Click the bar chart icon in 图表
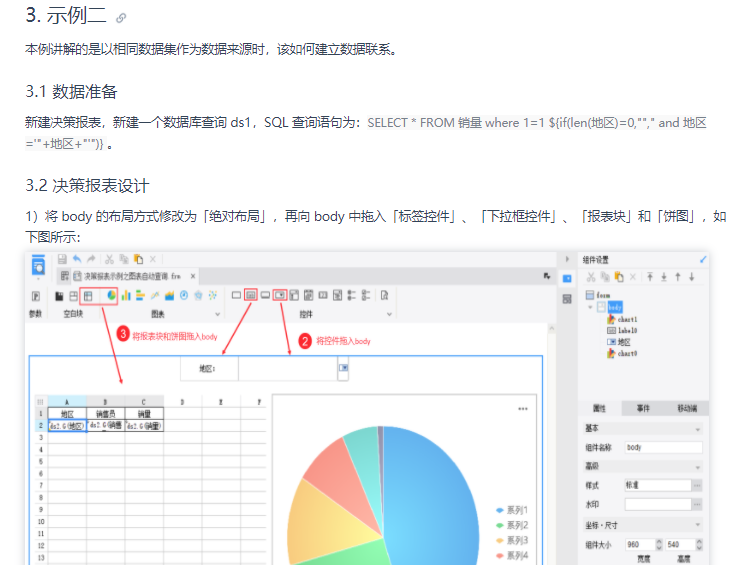Screen dimensions: 752x565 coord(126,295)
